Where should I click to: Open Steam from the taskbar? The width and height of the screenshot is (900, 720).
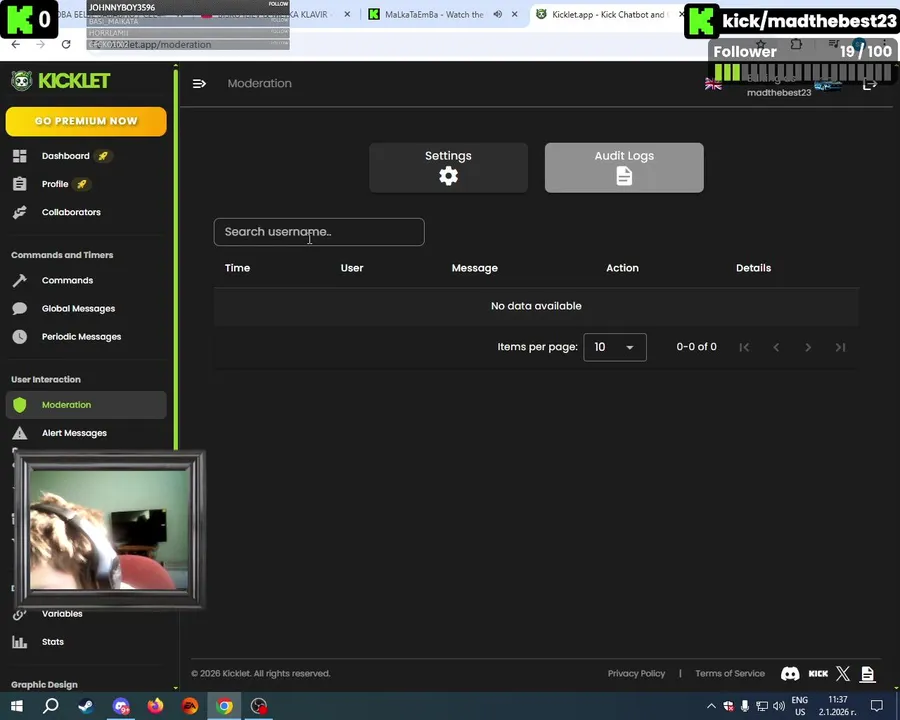point(86,706)
